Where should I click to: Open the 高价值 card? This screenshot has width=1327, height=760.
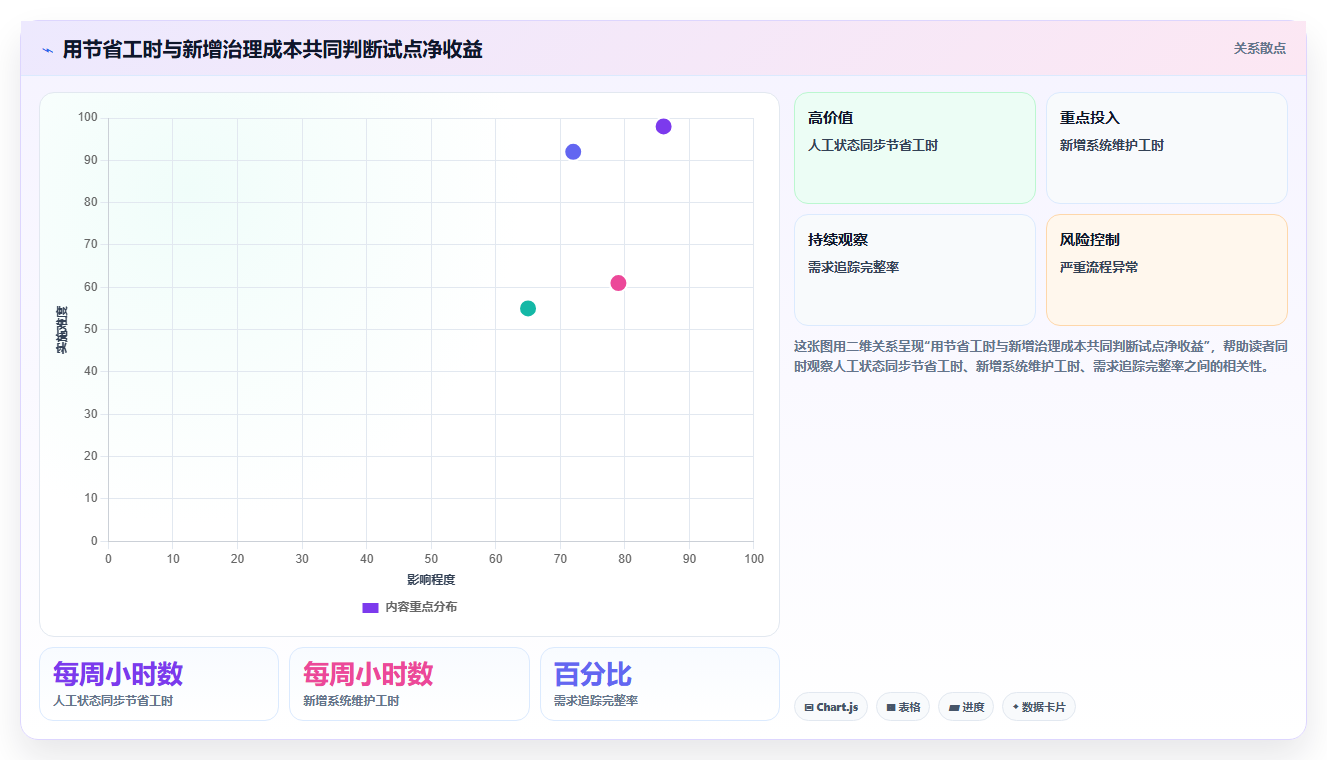(914, 148)
